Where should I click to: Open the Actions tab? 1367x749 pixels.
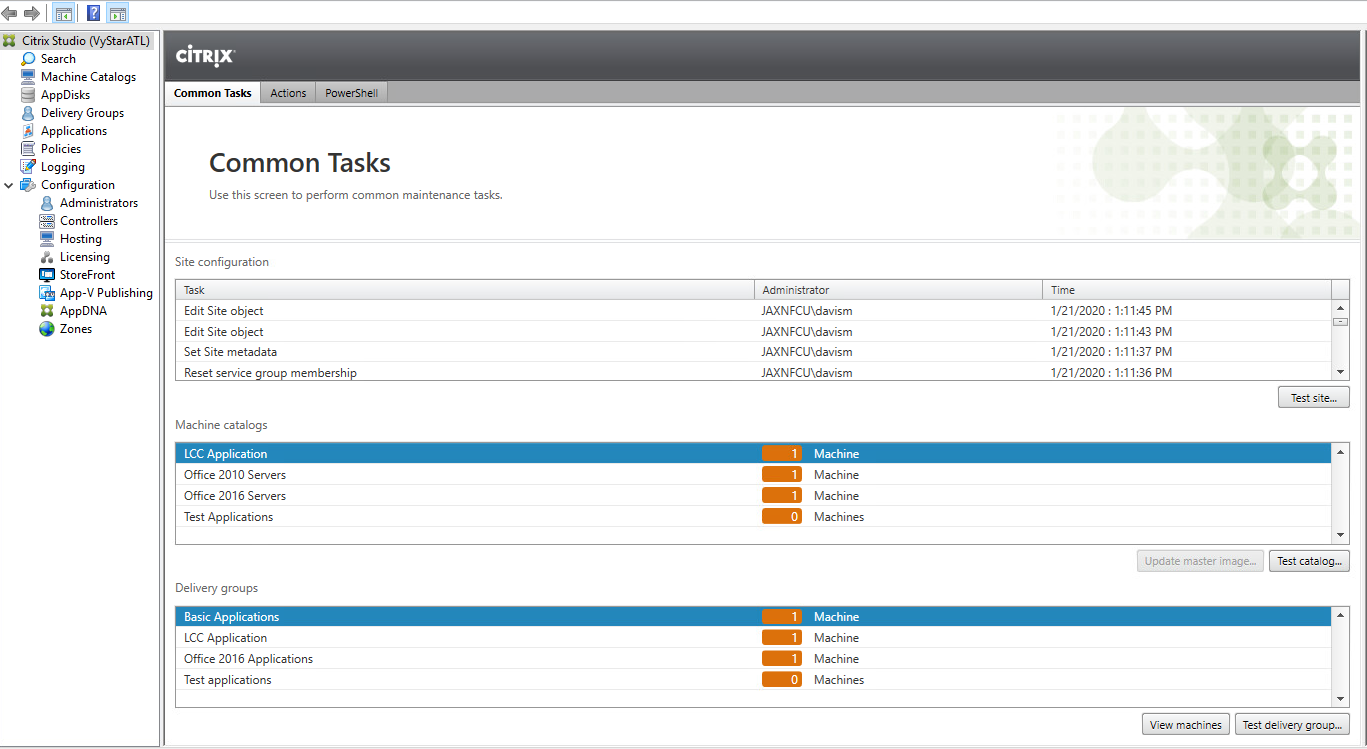click(x=288, y=93)
